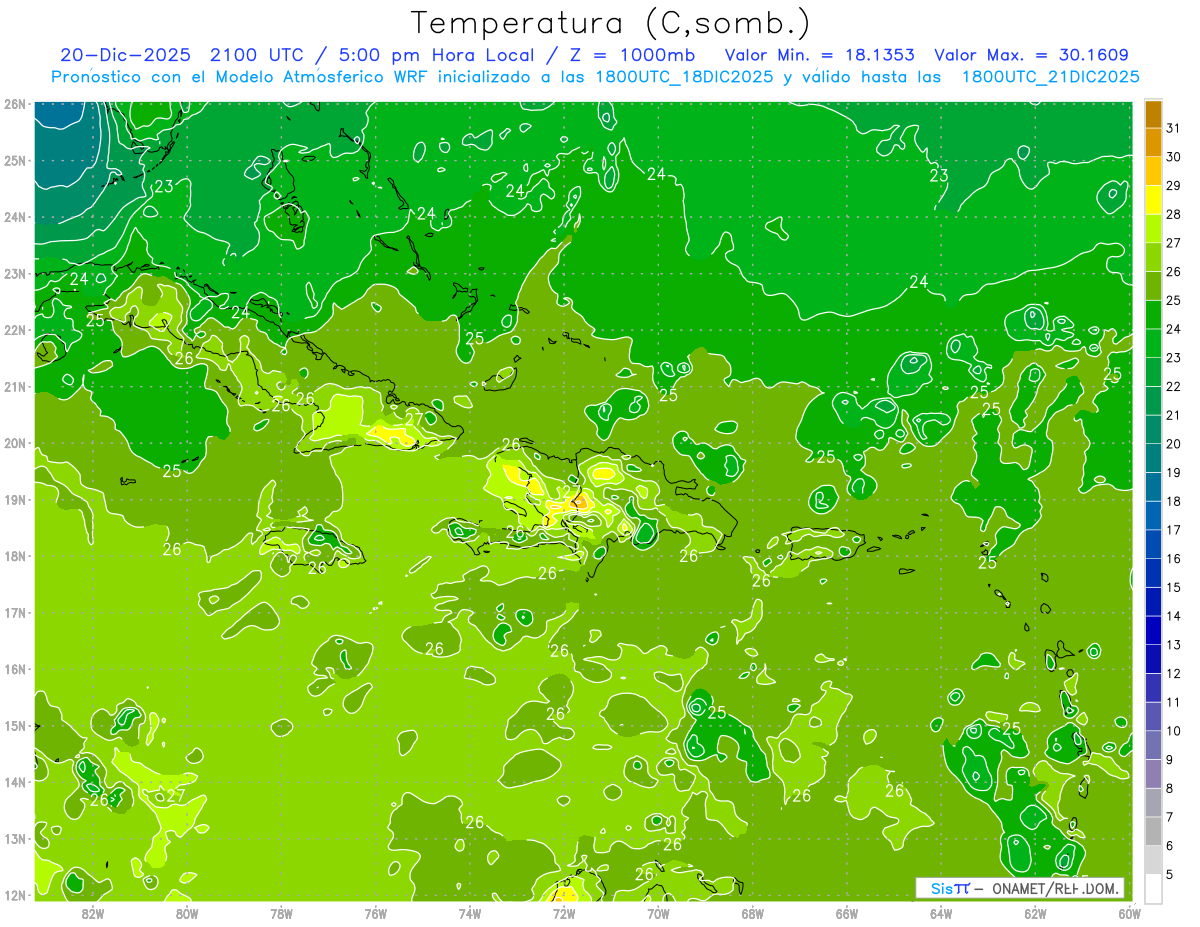Click the 20N latitude axis label
Image resolution: width=1200 pixels, height=927 pixels.
point(15,443)
